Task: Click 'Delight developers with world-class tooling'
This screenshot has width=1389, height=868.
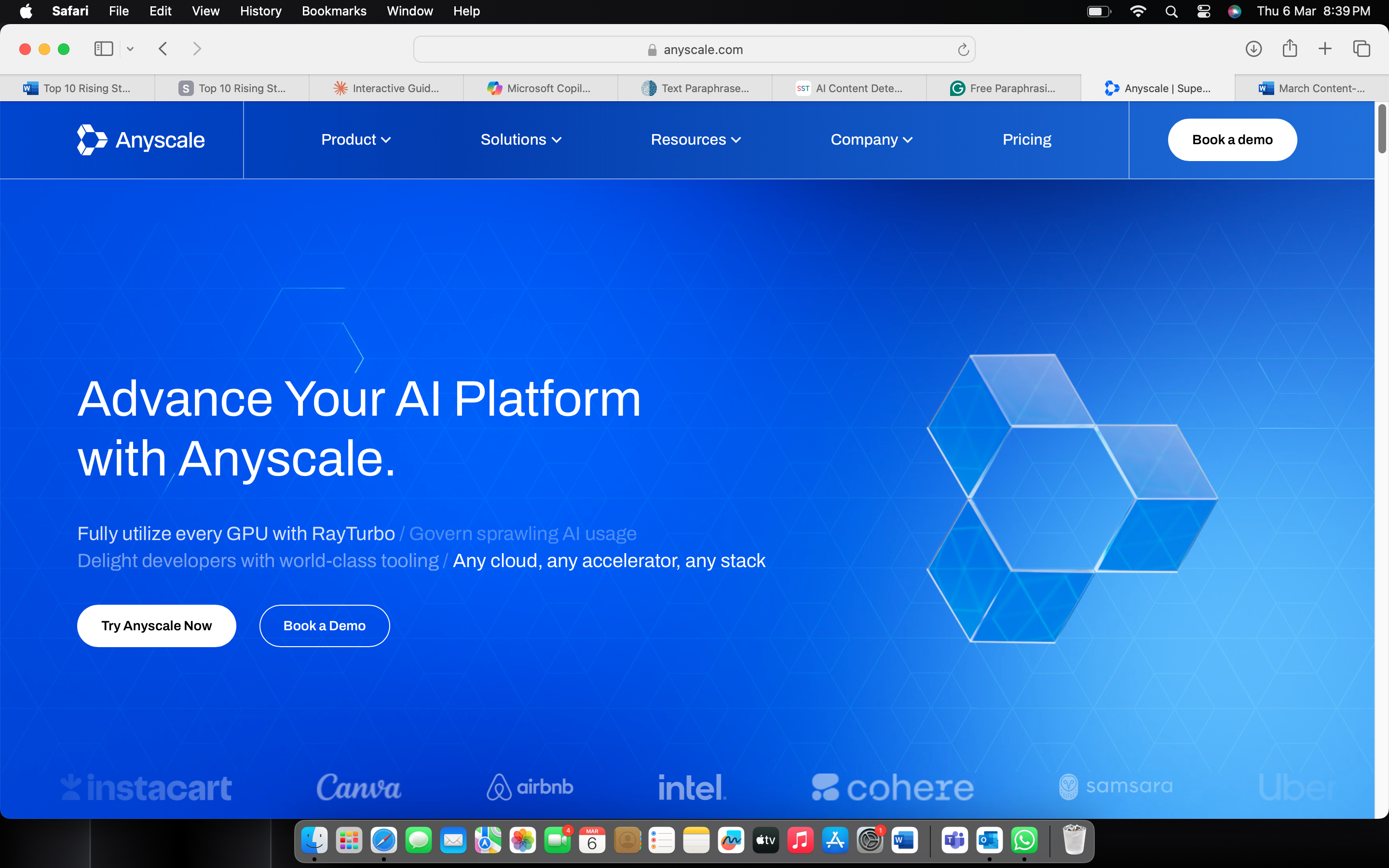Action: [x=259, y=561]
